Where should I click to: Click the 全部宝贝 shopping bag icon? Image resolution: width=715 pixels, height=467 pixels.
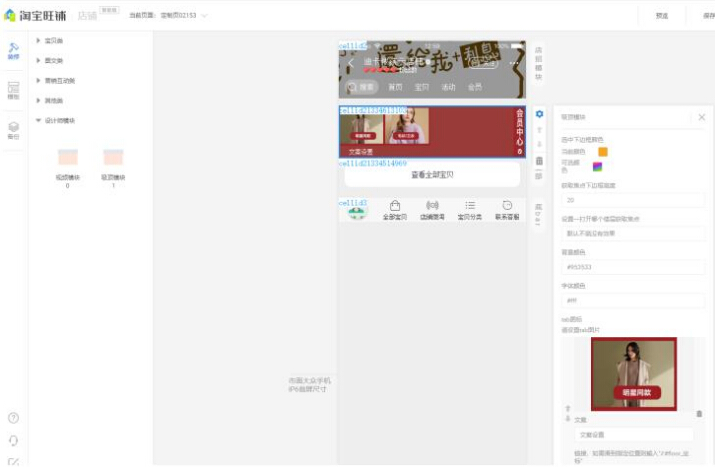[x=395, y=209]
